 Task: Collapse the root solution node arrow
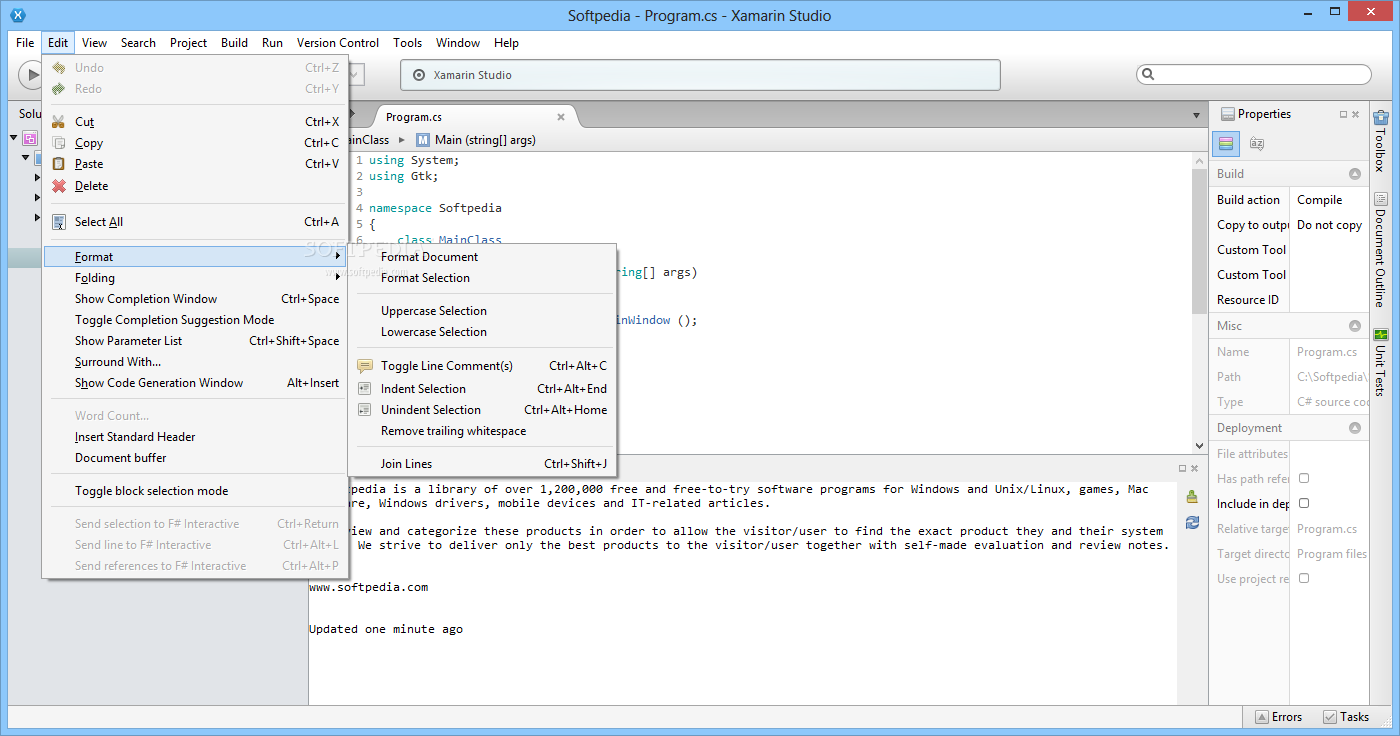click(14, 138)
